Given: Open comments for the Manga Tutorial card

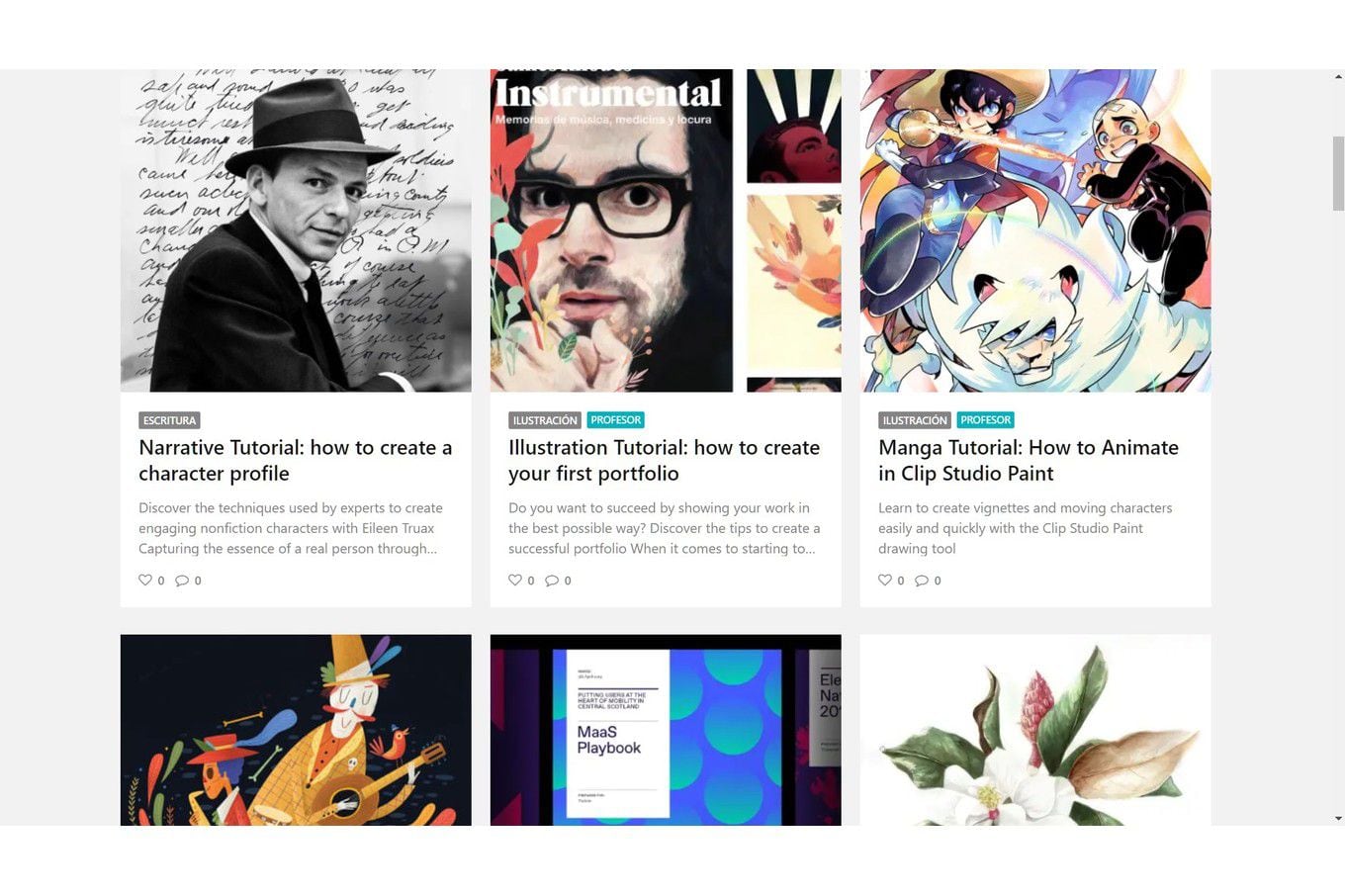Looking at the screenshot, I should [922, 581].
